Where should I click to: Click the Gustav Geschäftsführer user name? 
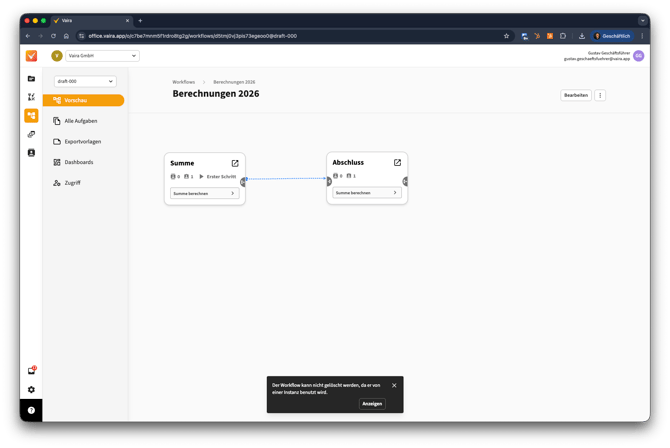point(608,53)
